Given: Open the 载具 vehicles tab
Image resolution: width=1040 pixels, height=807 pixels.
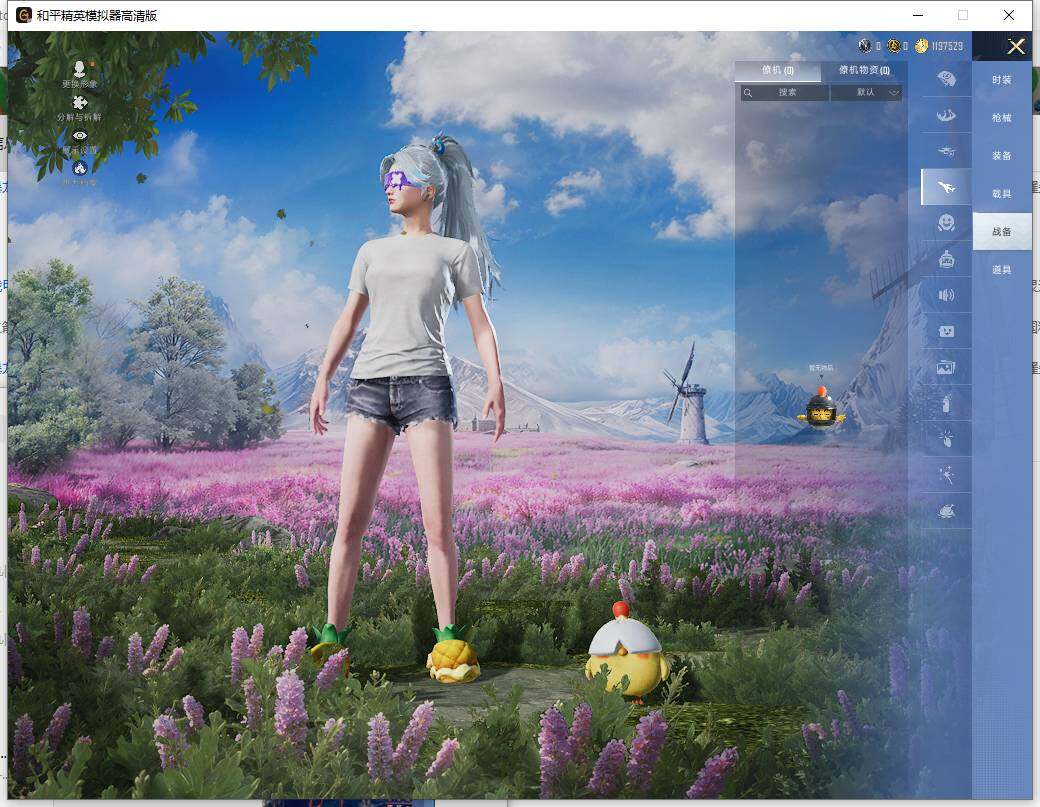Looking at the screenshot, I should tap(1002, 194).
